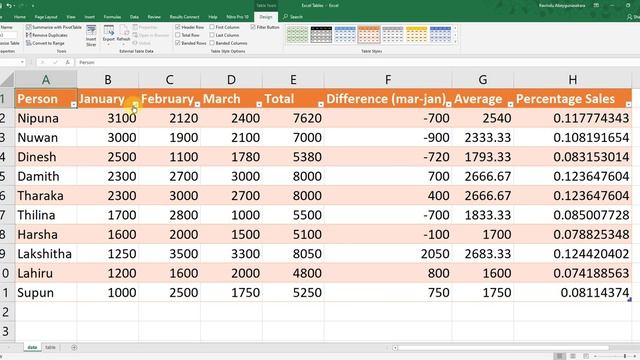Apply the orange table style
Viewport: 640px width, 360px height.
point(369,35)
